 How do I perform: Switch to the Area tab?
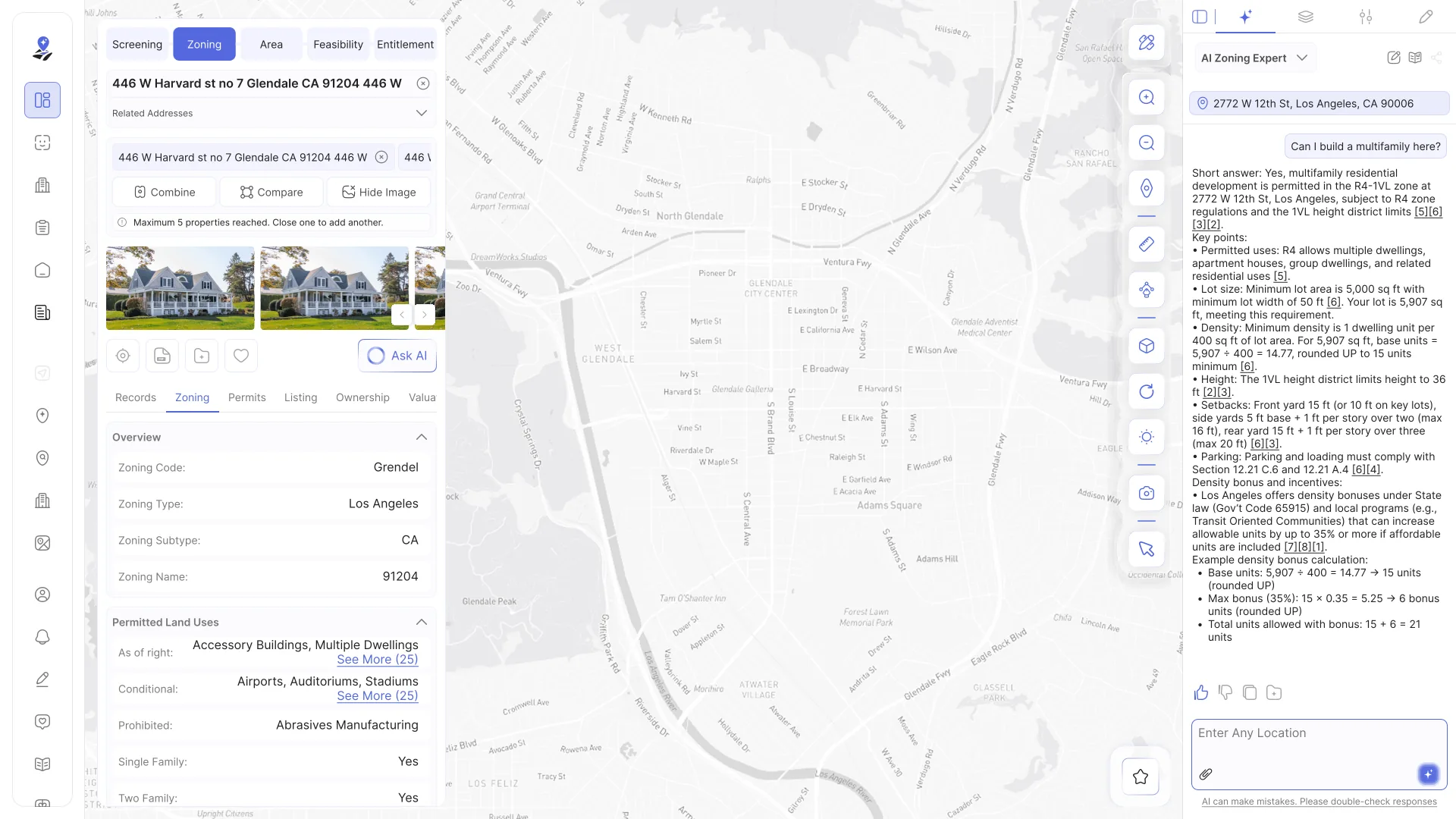(271, 44)
